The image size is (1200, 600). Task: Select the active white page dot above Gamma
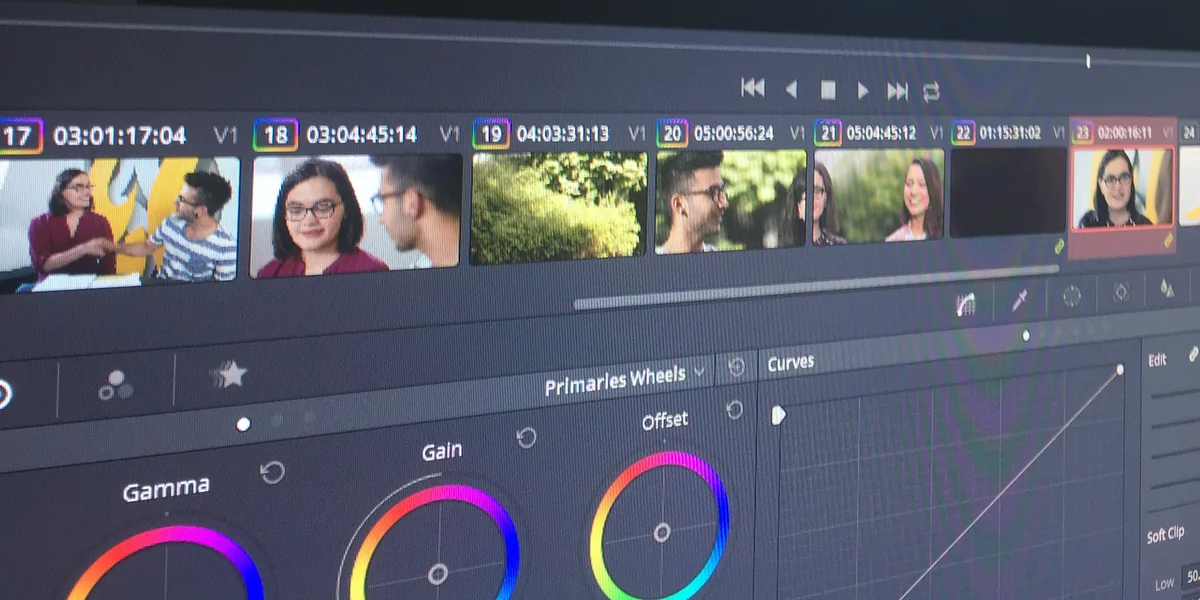click(243, 424)
